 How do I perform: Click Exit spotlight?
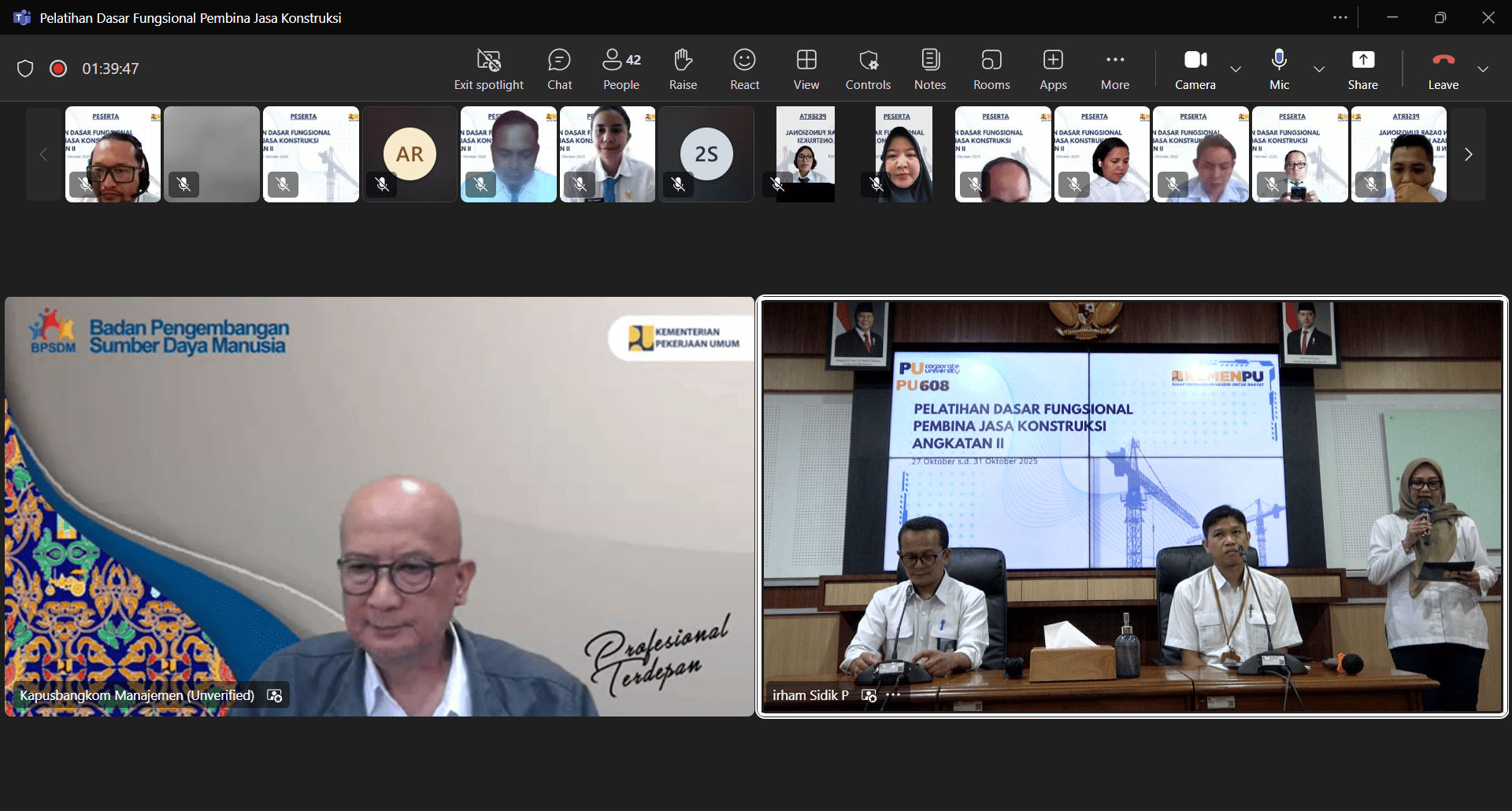pos(488,69)
